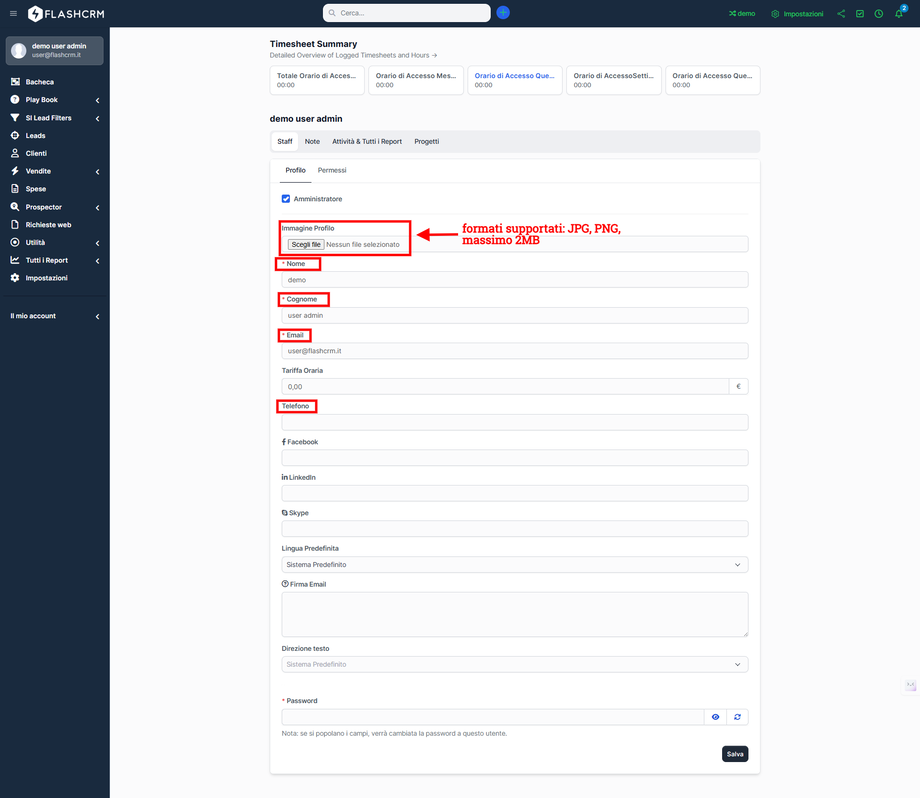Screen dimensions: 920x798
Task: Click the Facebook input field
Action: tap(515, 458)
